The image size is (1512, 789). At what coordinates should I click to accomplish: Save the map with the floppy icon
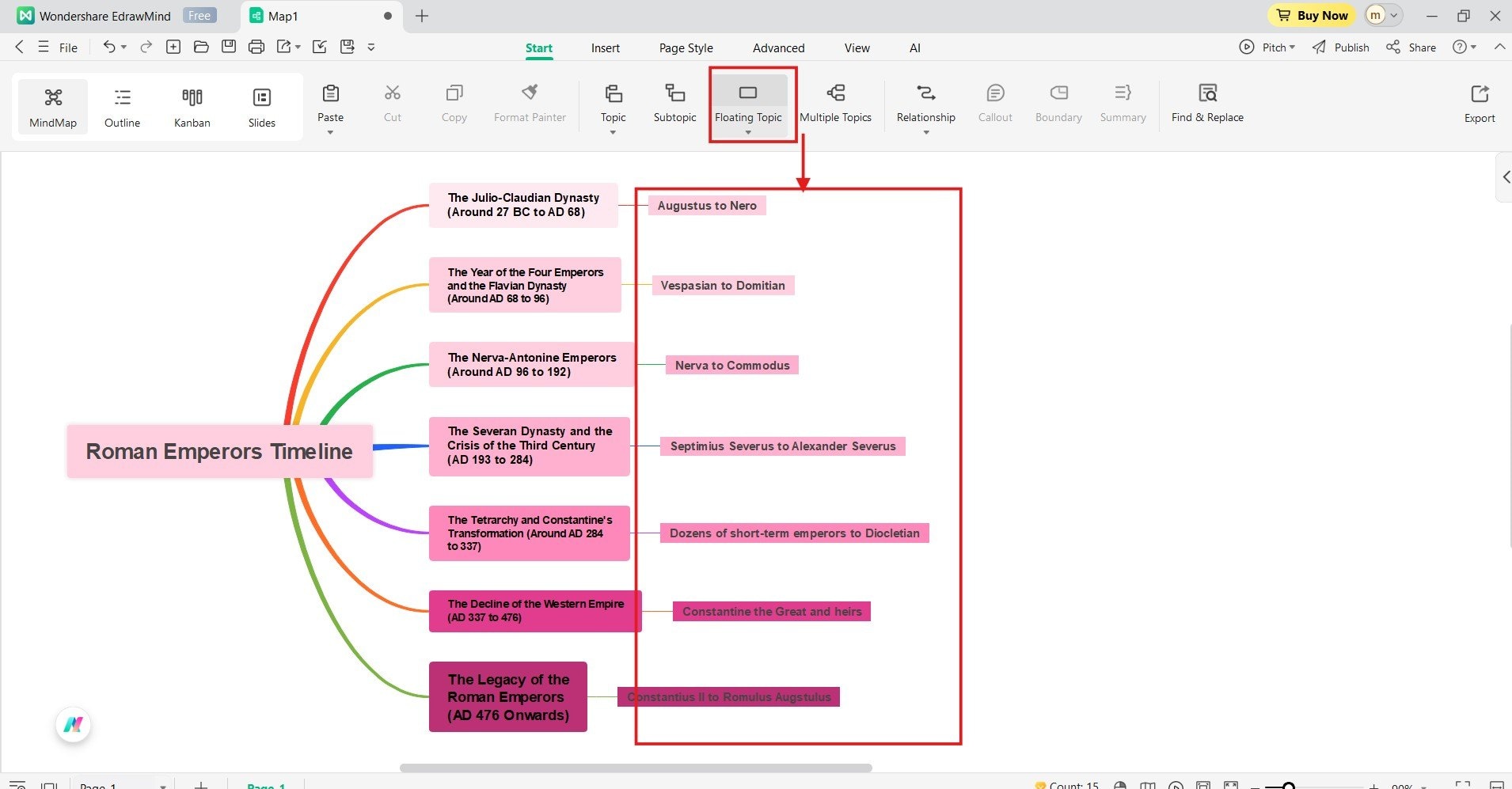(x=229, y=47)
